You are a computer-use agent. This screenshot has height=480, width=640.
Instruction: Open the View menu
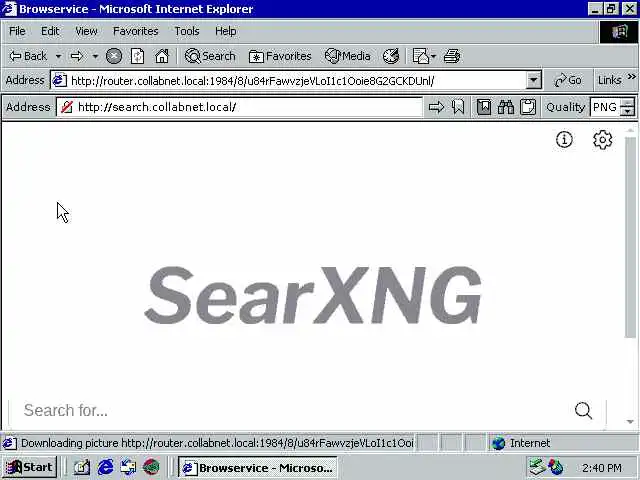click(87, 31)
